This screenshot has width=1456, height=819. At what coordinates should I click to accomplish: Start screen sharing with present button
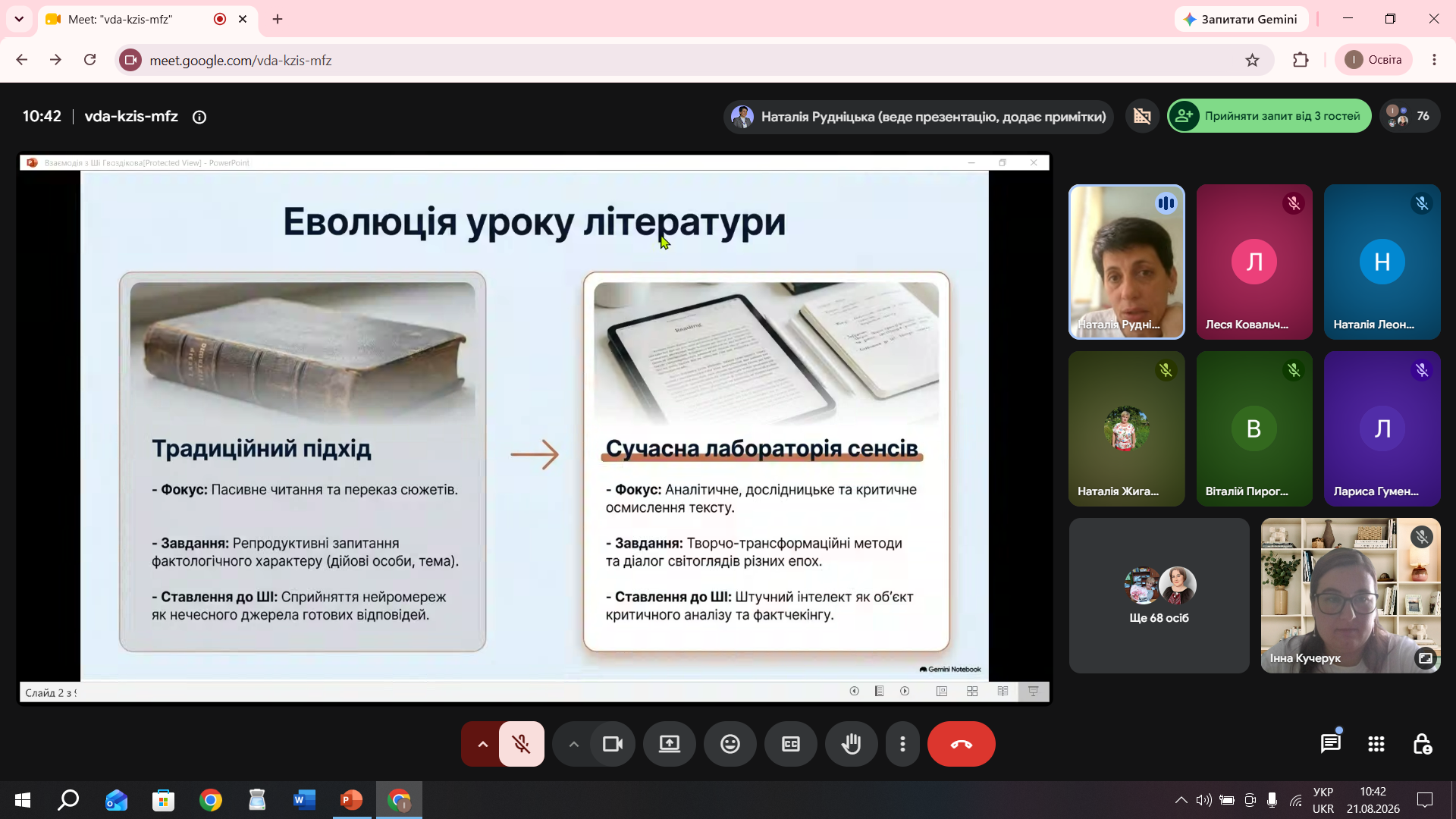coord(670,744)
